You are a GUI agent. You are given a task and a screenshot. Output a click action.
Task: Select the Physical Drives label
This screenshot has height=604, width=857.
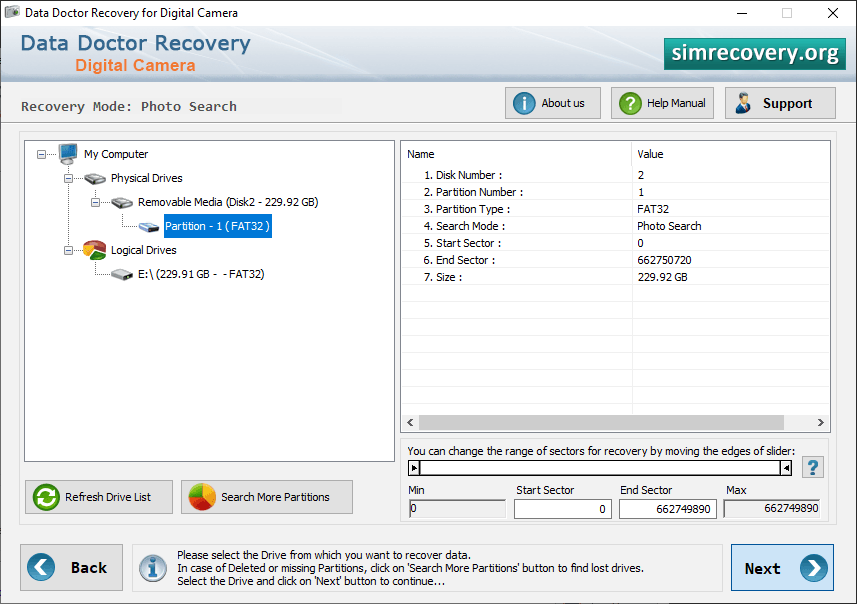tap(146, 178)
